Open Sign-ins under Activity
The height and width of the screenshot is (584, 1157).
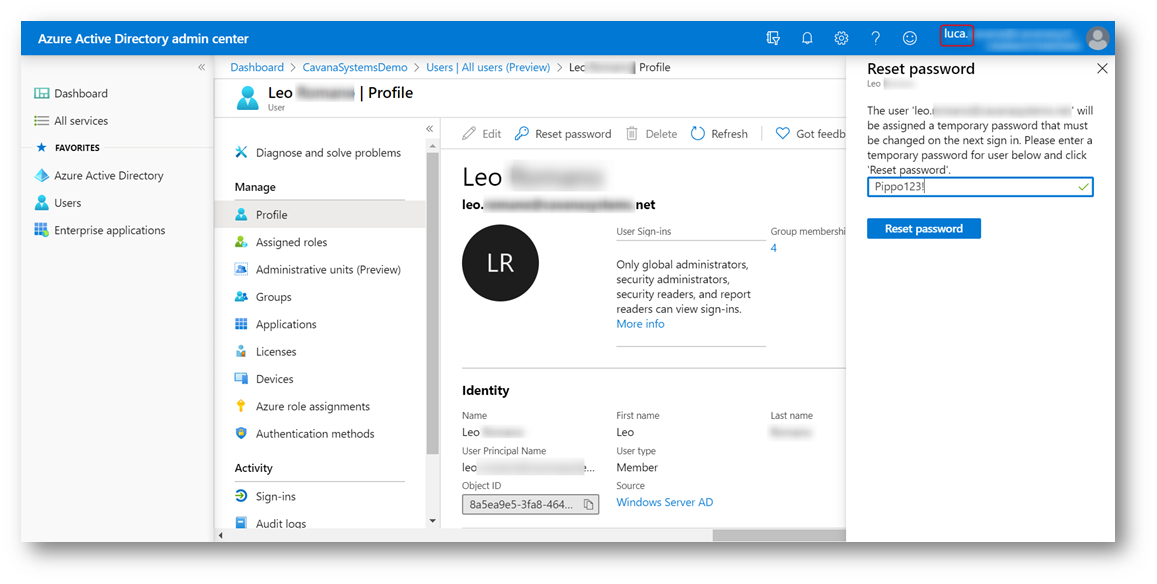pyautogui.click(x=266, y=495)
